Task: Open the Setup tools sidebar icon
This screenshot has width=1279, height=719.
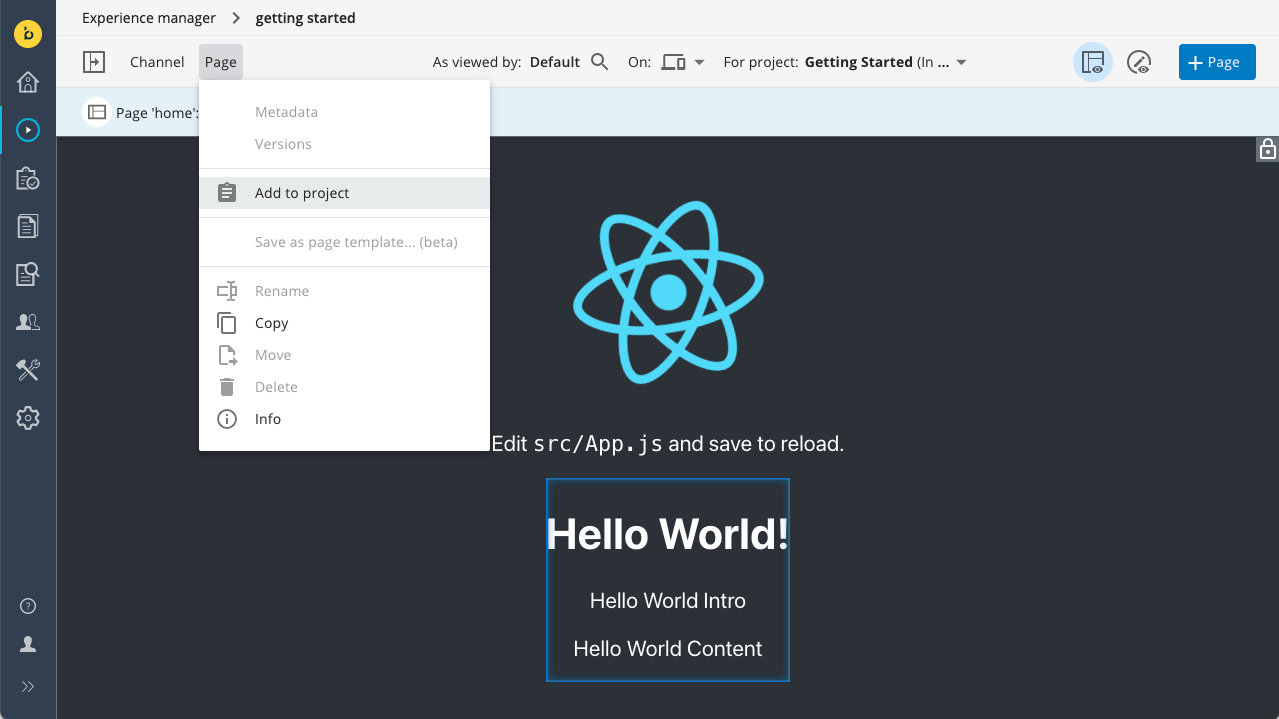Action: point(28,370)
